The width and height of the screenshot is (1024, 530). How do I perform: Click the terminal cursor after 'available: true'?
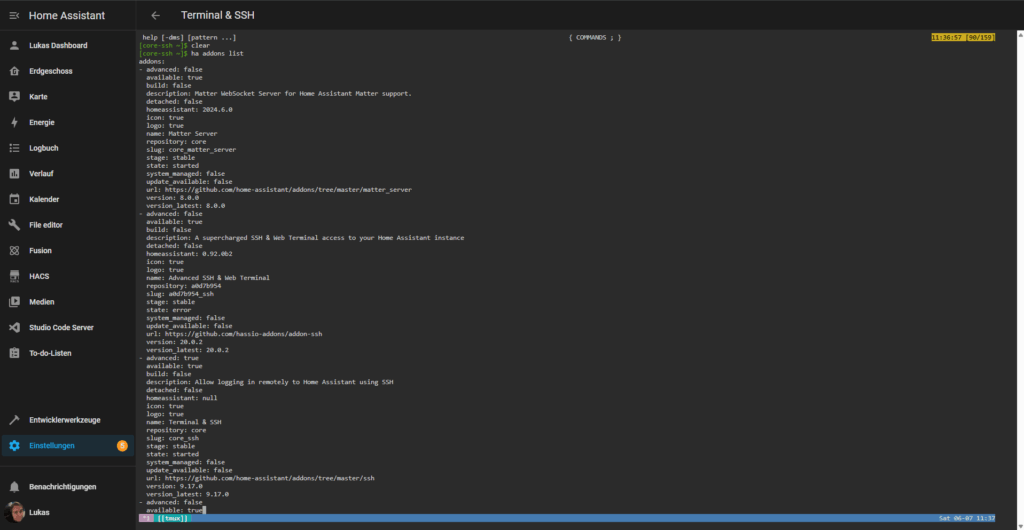(204, 510)
